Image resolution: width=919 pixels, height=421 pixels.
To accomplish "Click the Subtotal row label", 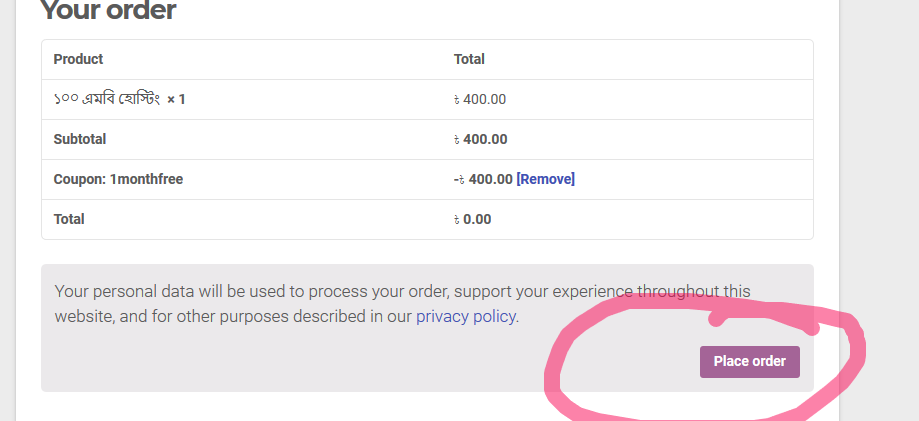I will [79, 139].
